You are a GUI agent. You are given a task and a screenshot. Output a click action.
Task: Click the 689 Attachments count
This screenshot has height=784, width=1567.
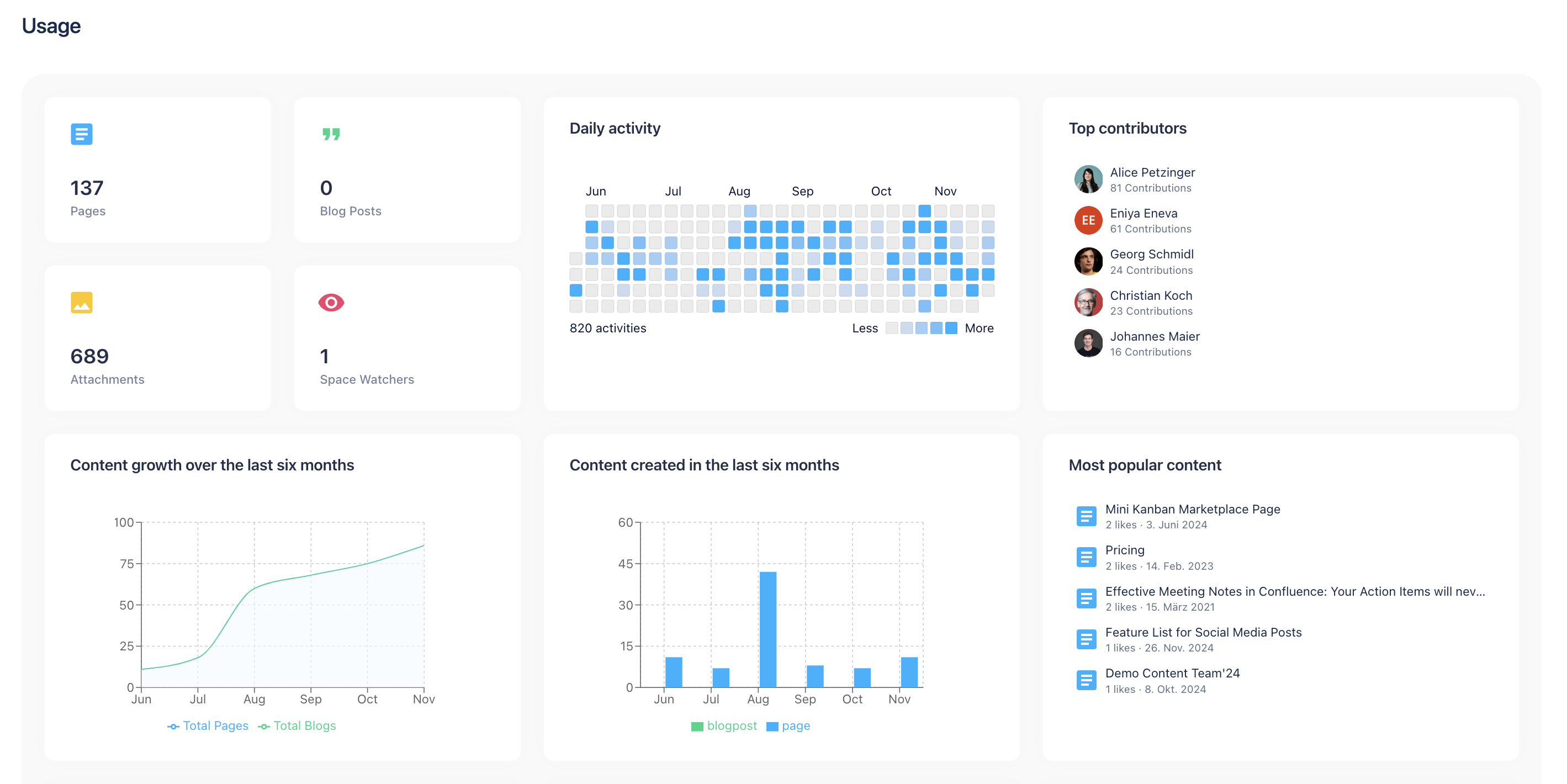(89, 356)
